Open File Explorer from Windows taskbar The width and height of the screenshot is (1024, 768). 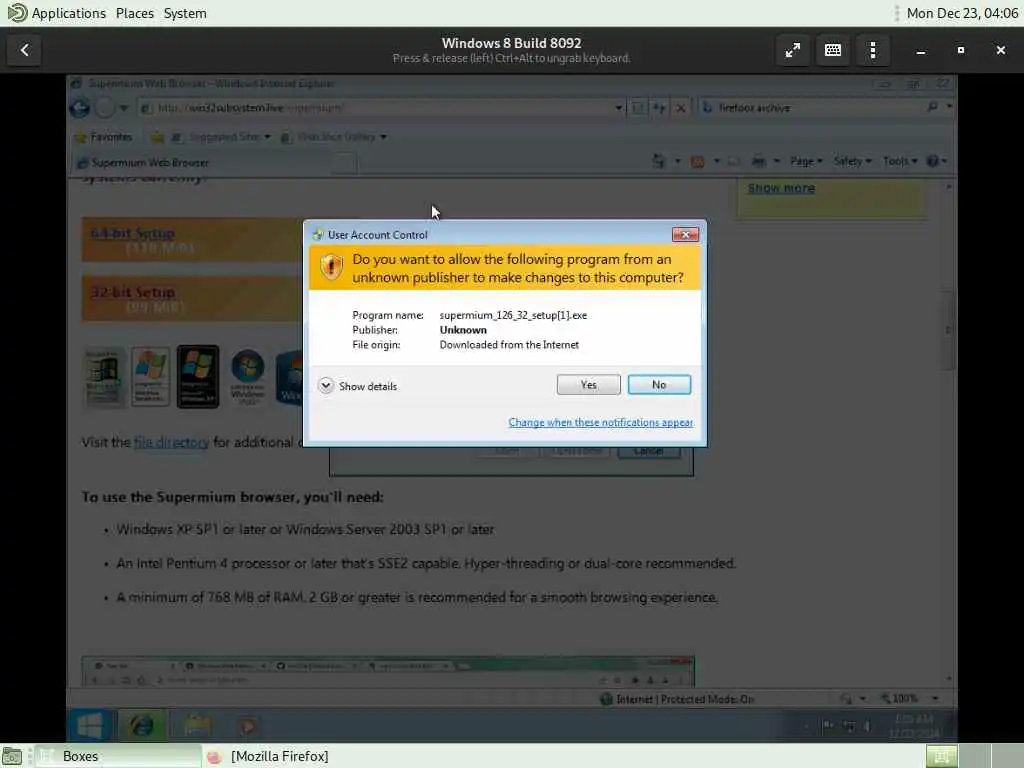(x=197, y=726)
